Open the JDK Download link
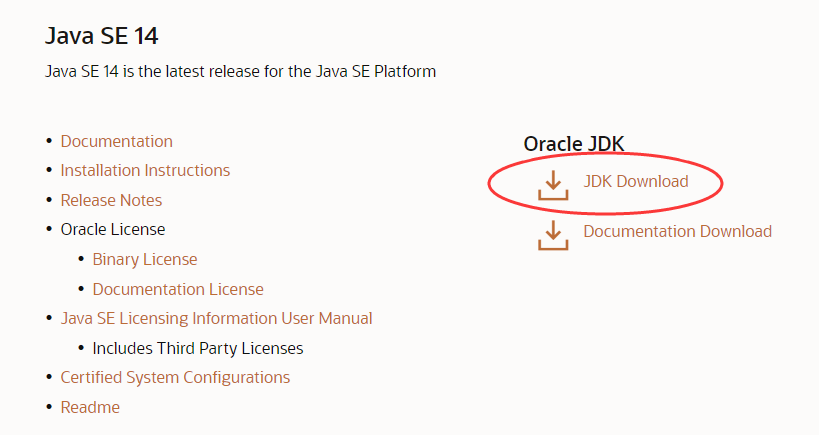Screen dimensions: 819x435 (636, 181)
